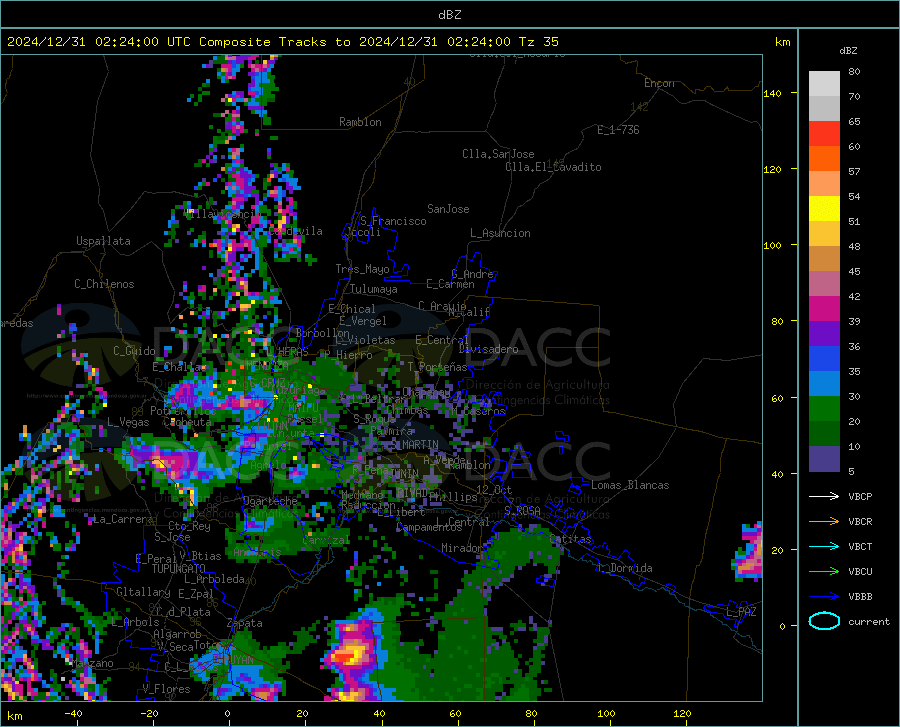Click the 'Encon' map label
The width and height of the screenshot is (900, 727).
pos(659,83)
